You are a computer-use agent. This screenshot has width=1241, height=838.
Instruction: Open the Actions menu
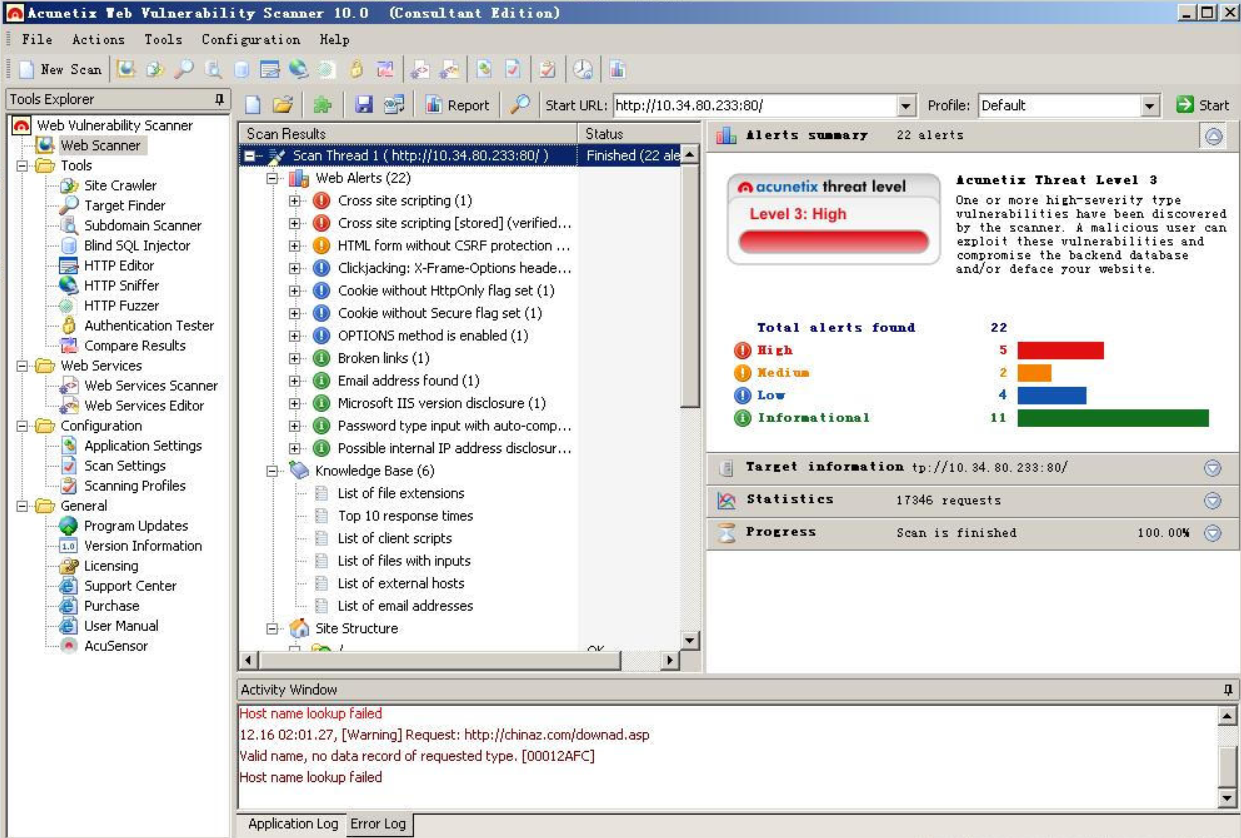click(x=98, y=39)
